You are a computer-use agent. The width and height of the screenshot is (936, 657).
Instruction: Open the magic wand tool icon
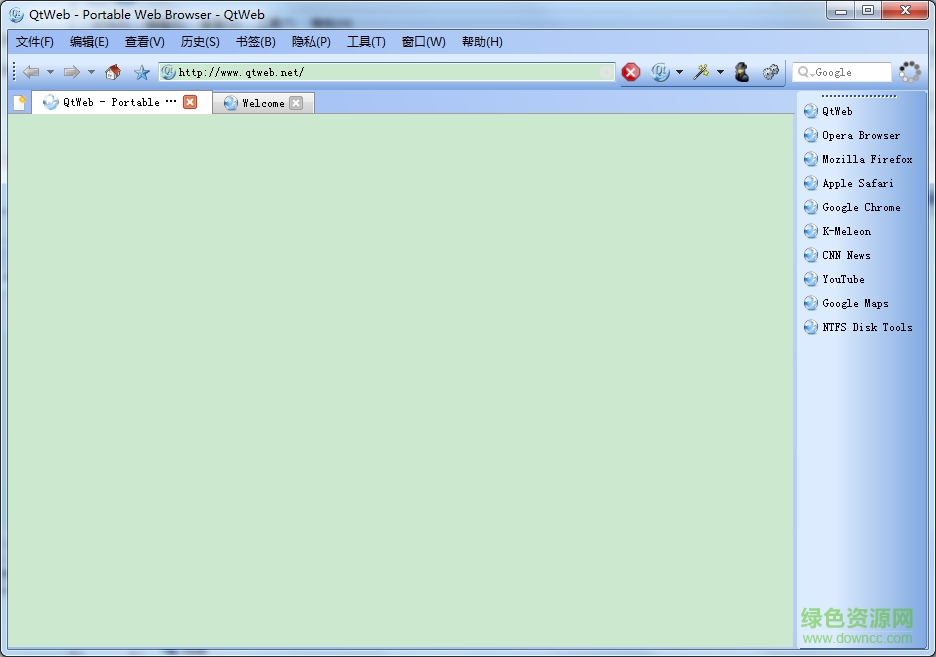(x=701, y=71)
